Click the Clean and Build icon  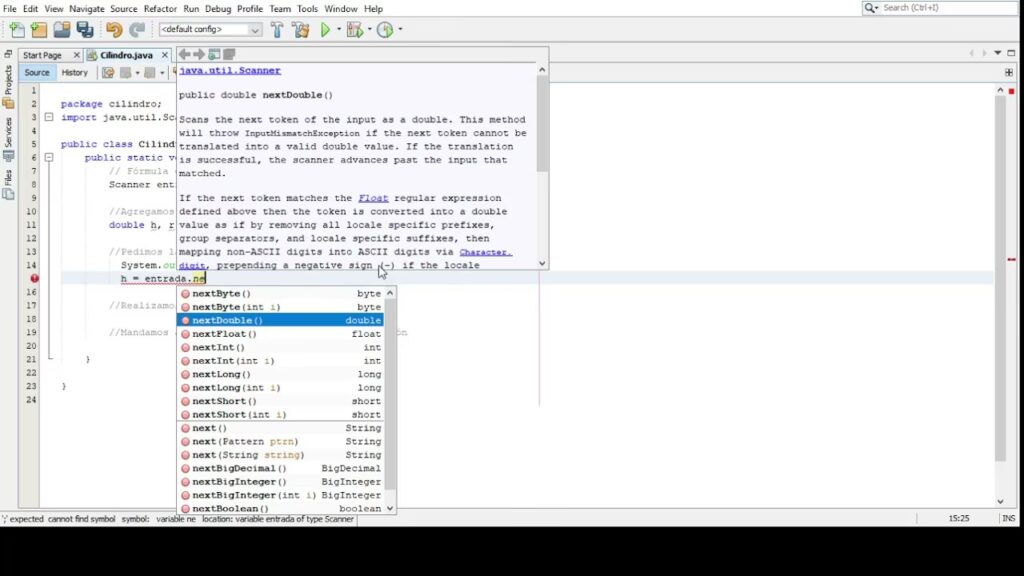tap(300, 30)
